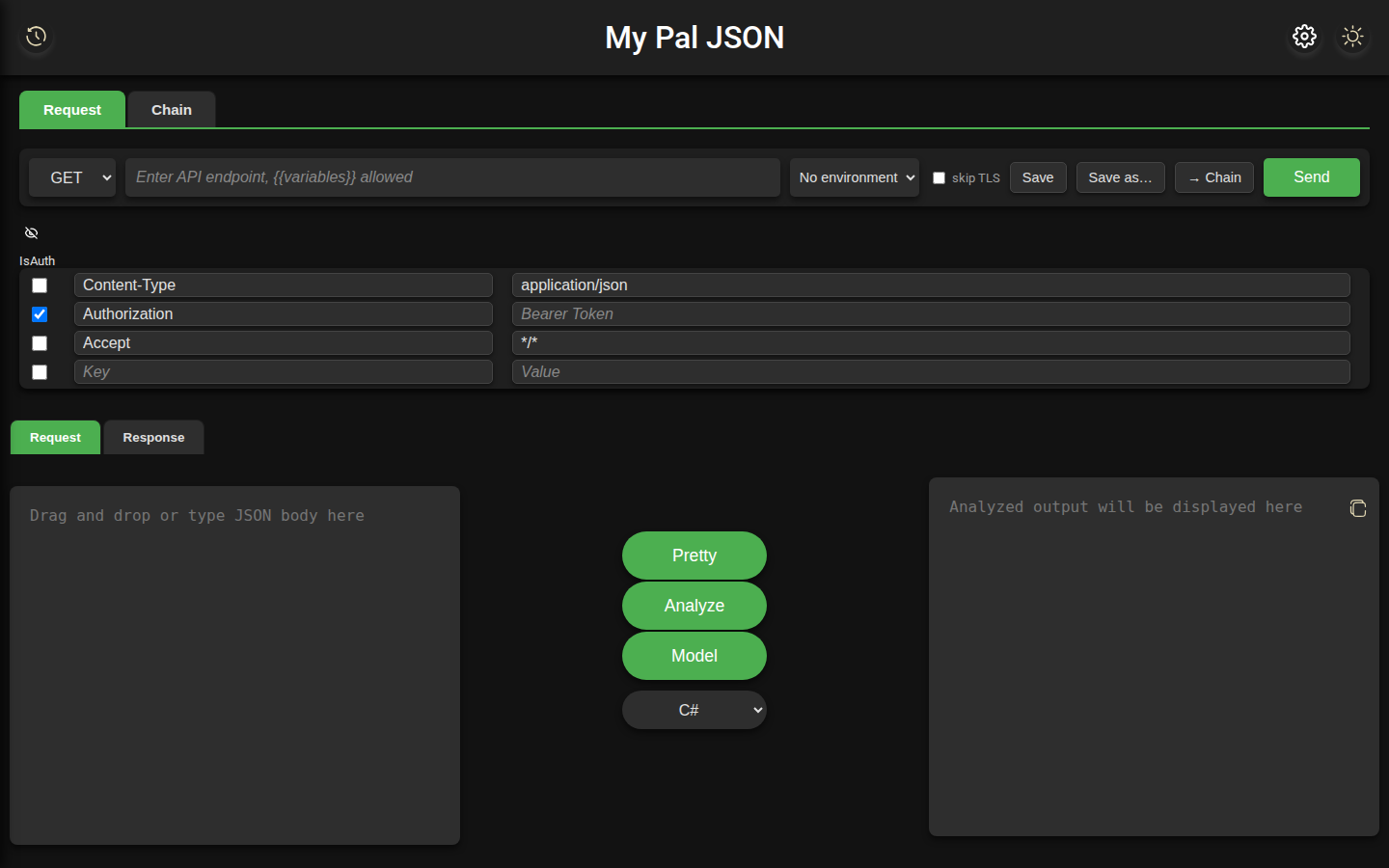Click the Accept header key field
Image resolution: width=1389 pixels, height=868 pixels.
[284, 343]
